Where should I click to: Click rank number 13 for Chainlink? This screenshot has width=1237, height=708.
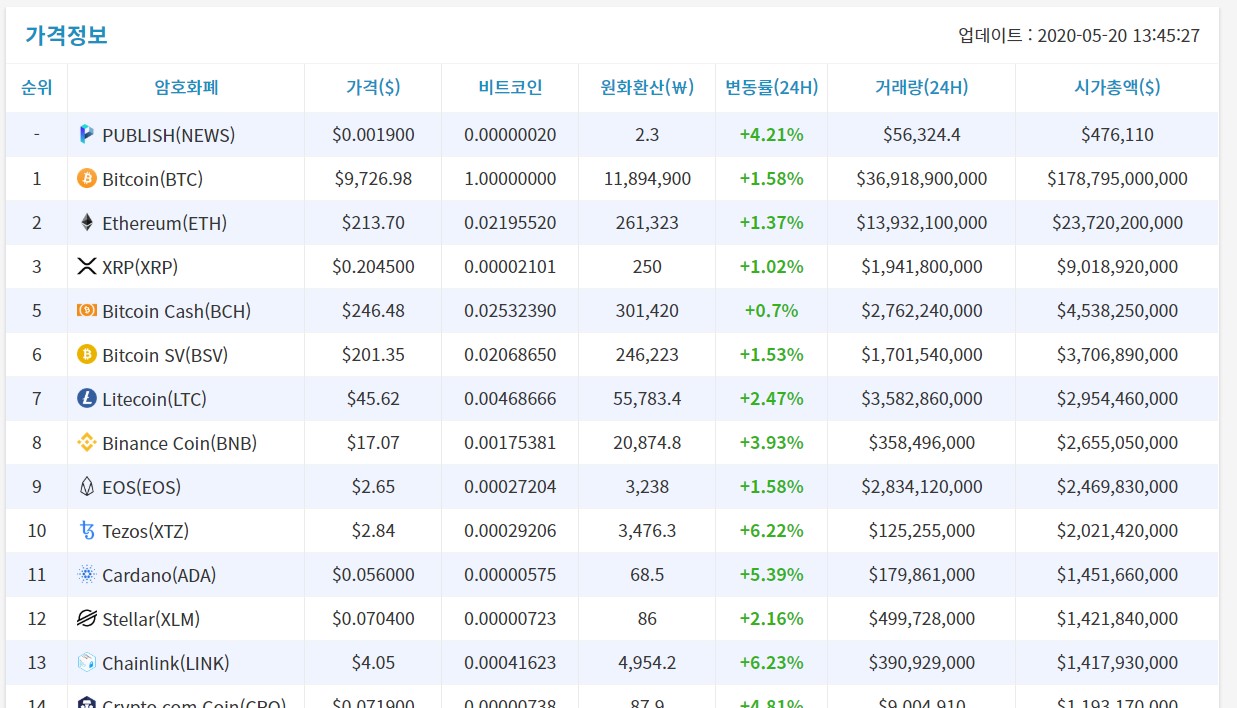[37, 663]
